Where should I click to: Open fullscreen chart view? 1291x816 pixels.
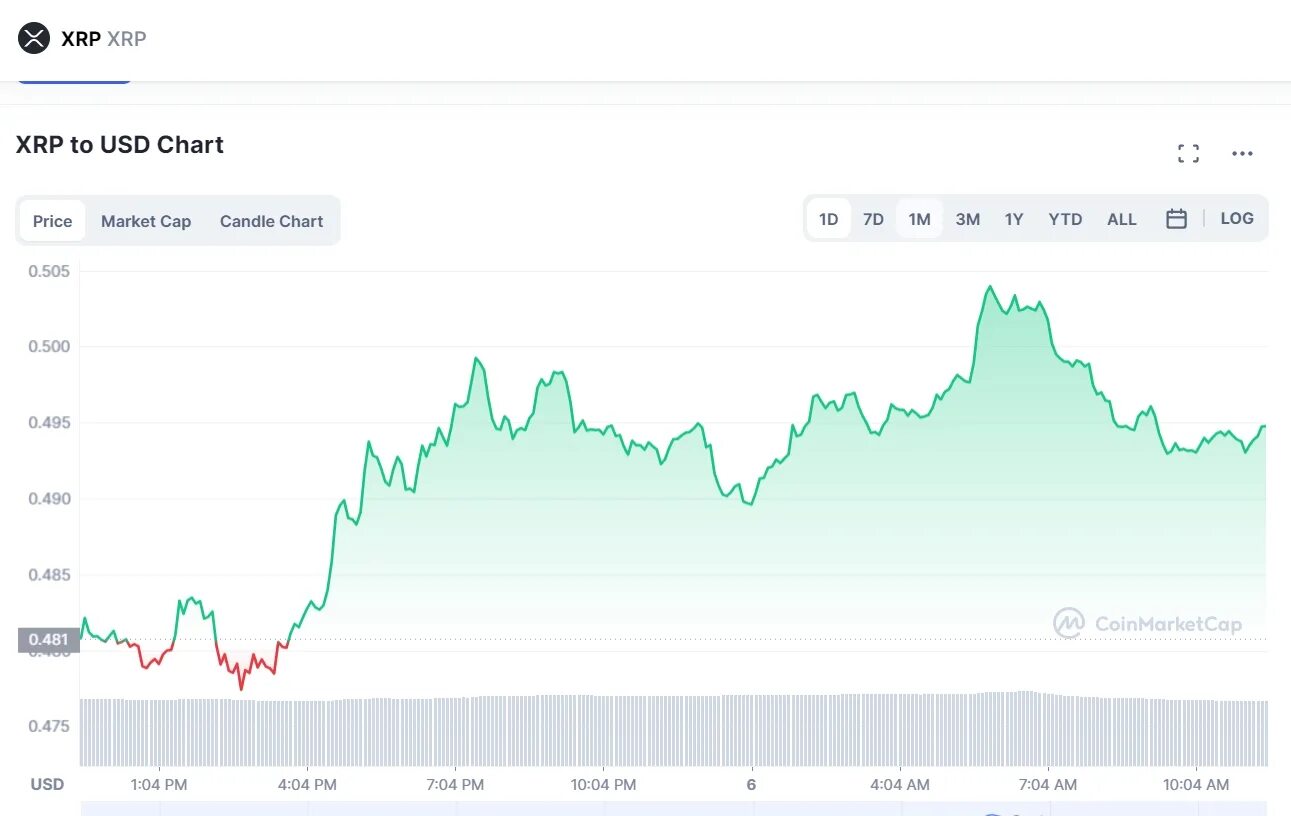[x=1188, y=154]
